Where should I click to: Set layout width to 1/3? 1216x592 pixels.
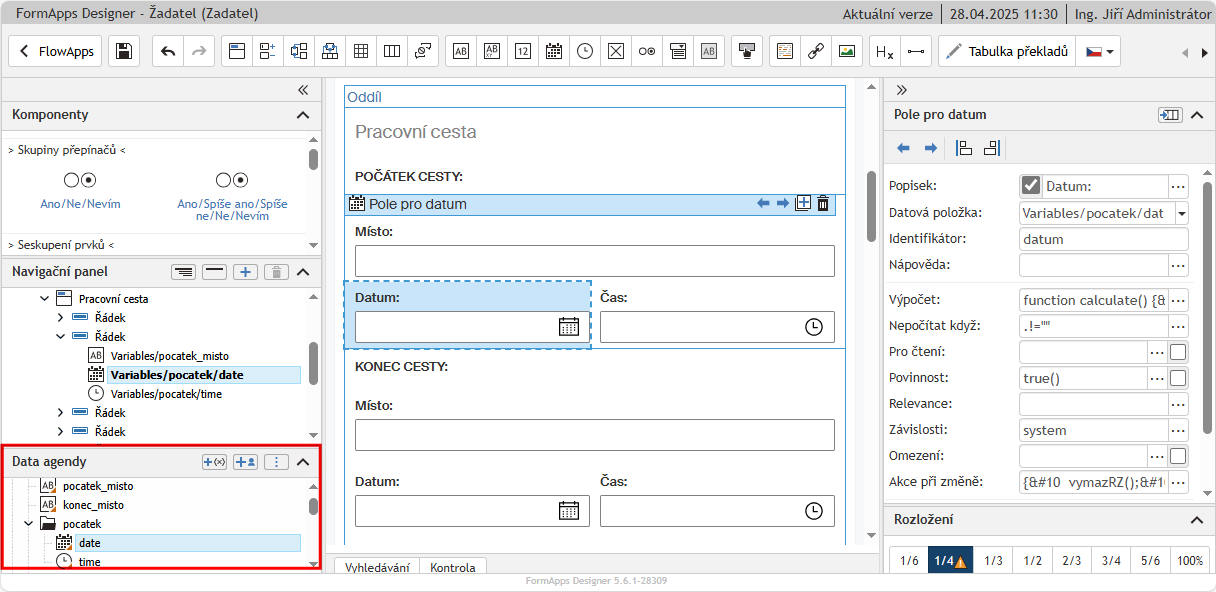tap(993, 561)
